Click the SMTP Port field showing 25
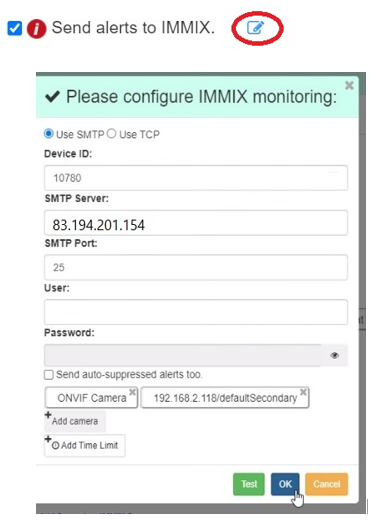The height and width of the screenshot is (521, 372). click(x=196, y=267)
